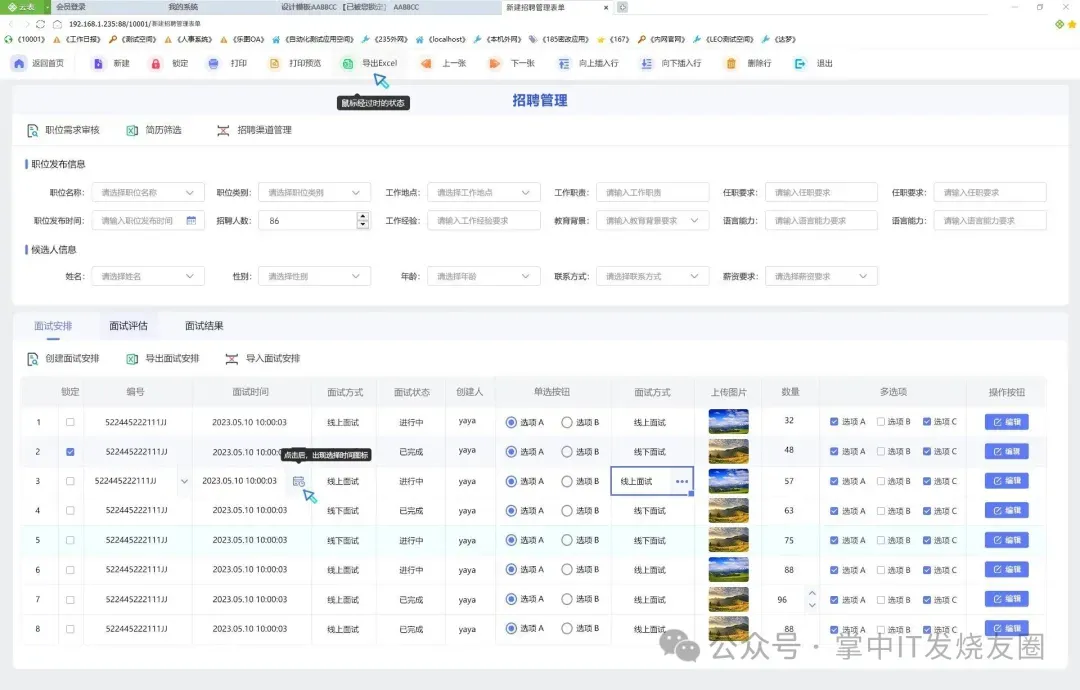
Task: Switch to 设计模板AABBCC browser tab
Action: [334, 7]
